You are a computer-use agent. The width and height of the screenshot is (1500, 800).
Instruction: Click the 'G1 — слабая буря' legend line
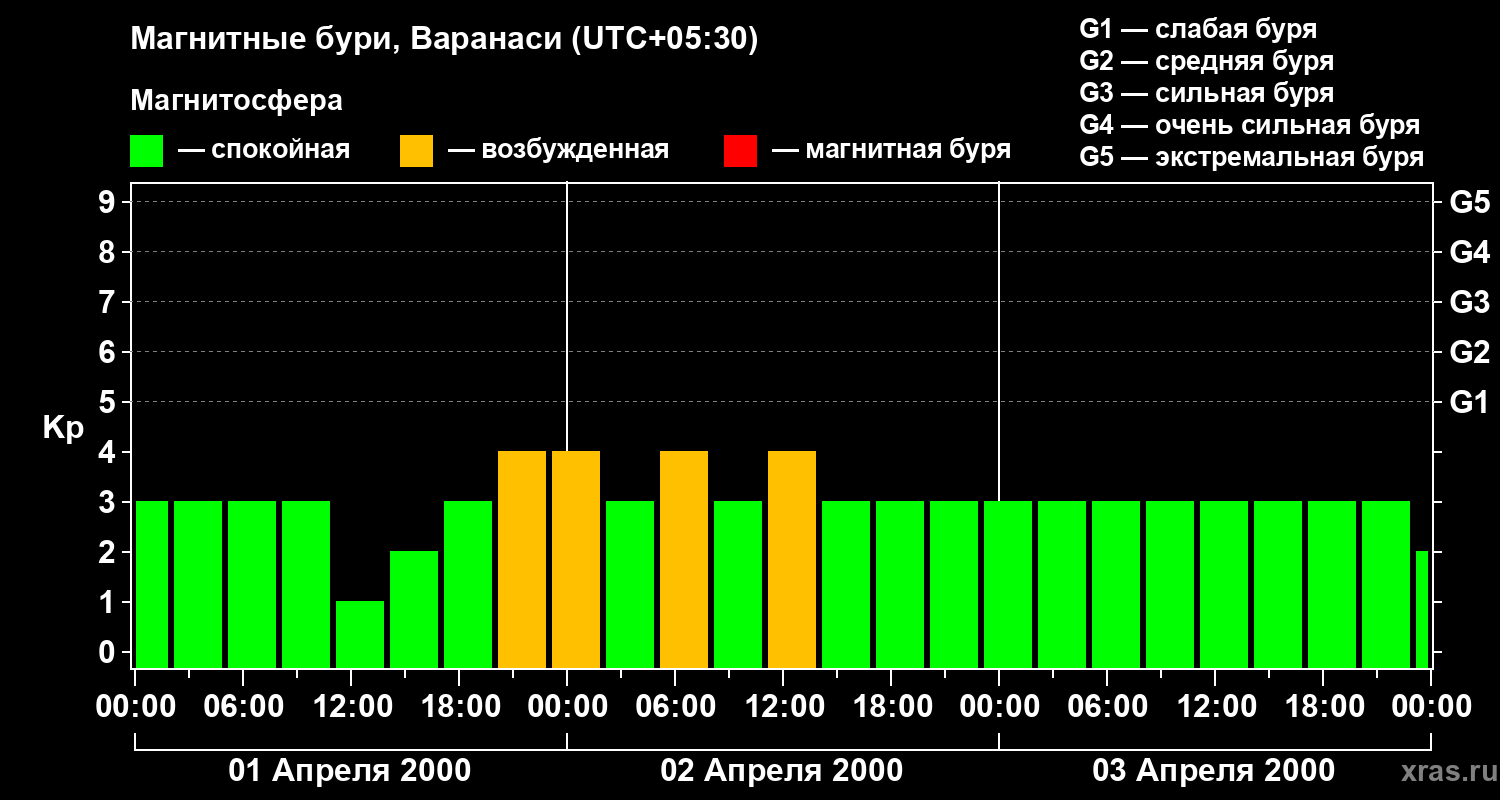point(1198,29)
